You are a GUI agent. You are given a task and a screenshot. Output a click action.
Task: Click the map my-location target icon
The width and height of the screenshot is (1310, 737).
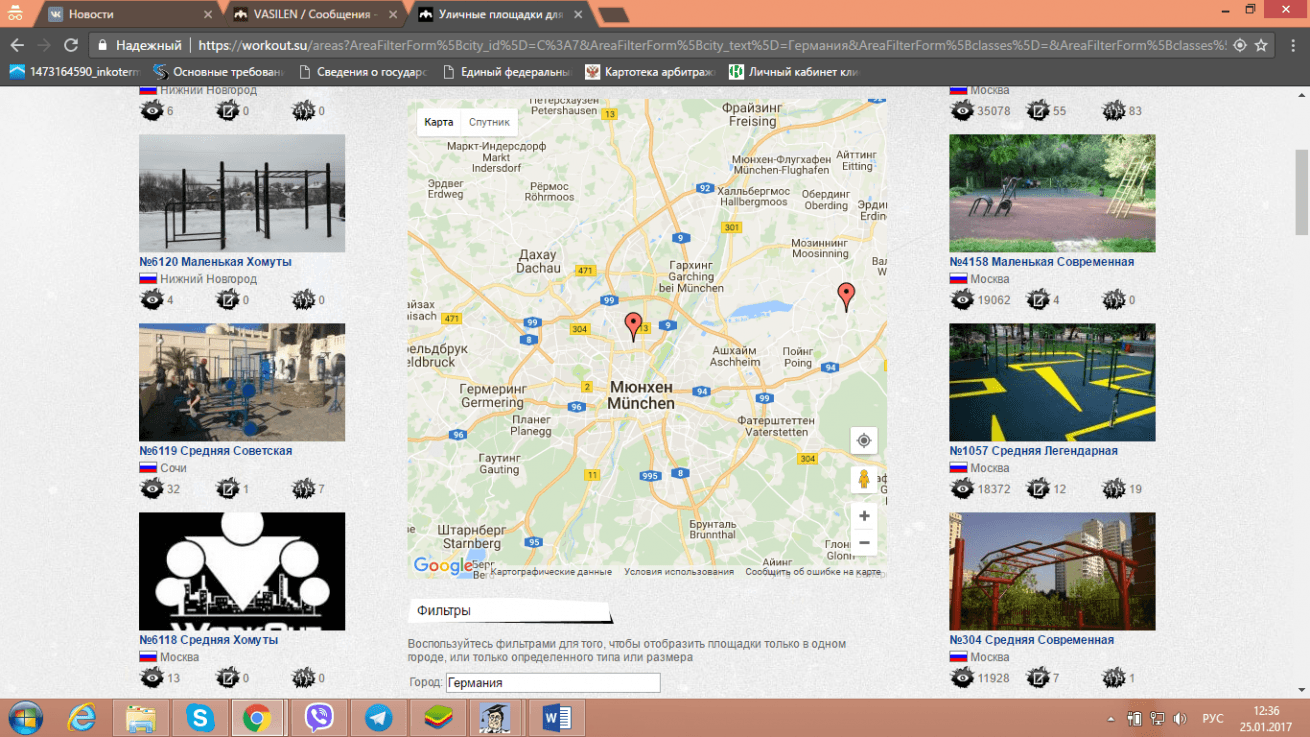pos(863,440)
